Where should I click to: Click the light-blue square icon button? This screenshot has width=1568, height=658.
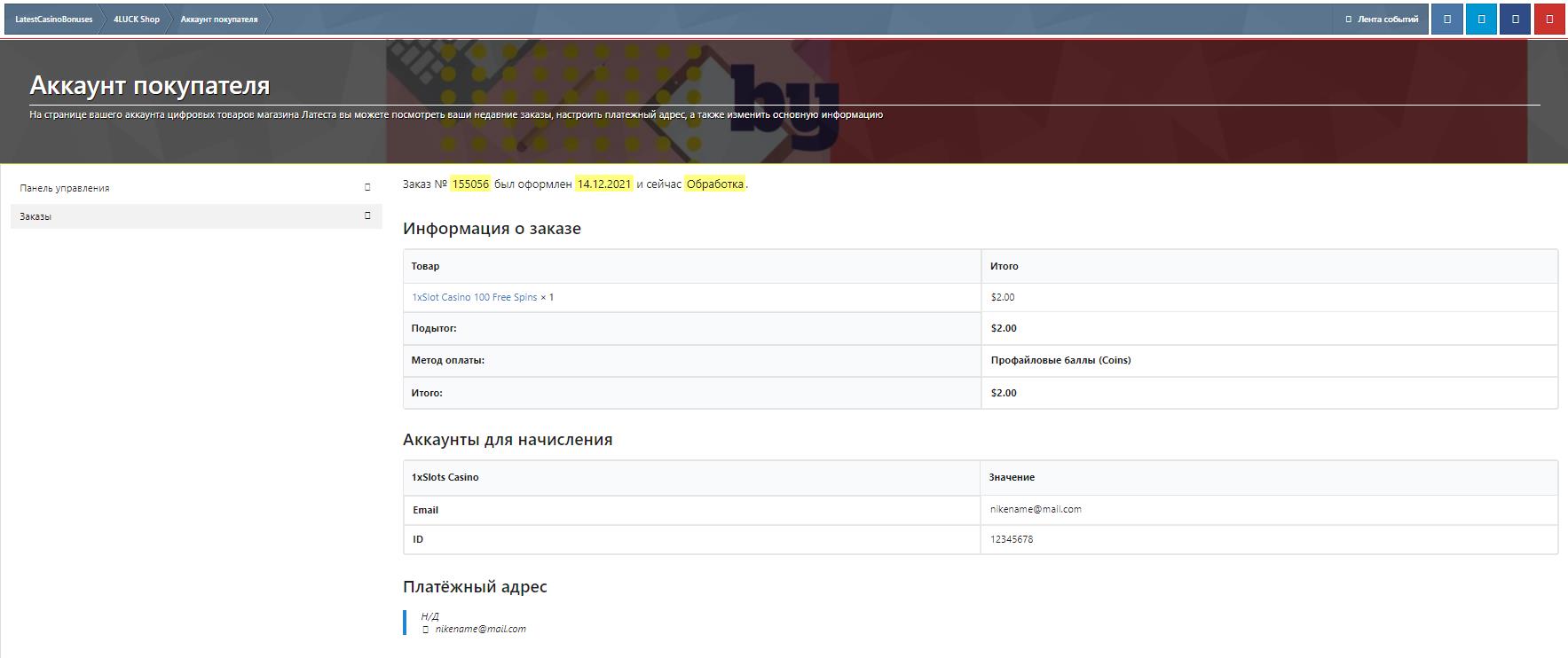click(1481, 19)
